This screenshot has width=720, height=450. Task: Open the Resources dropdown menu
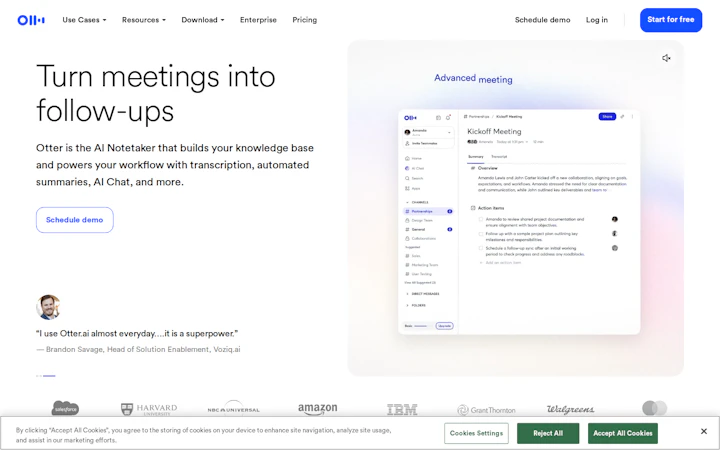point(144,20)
